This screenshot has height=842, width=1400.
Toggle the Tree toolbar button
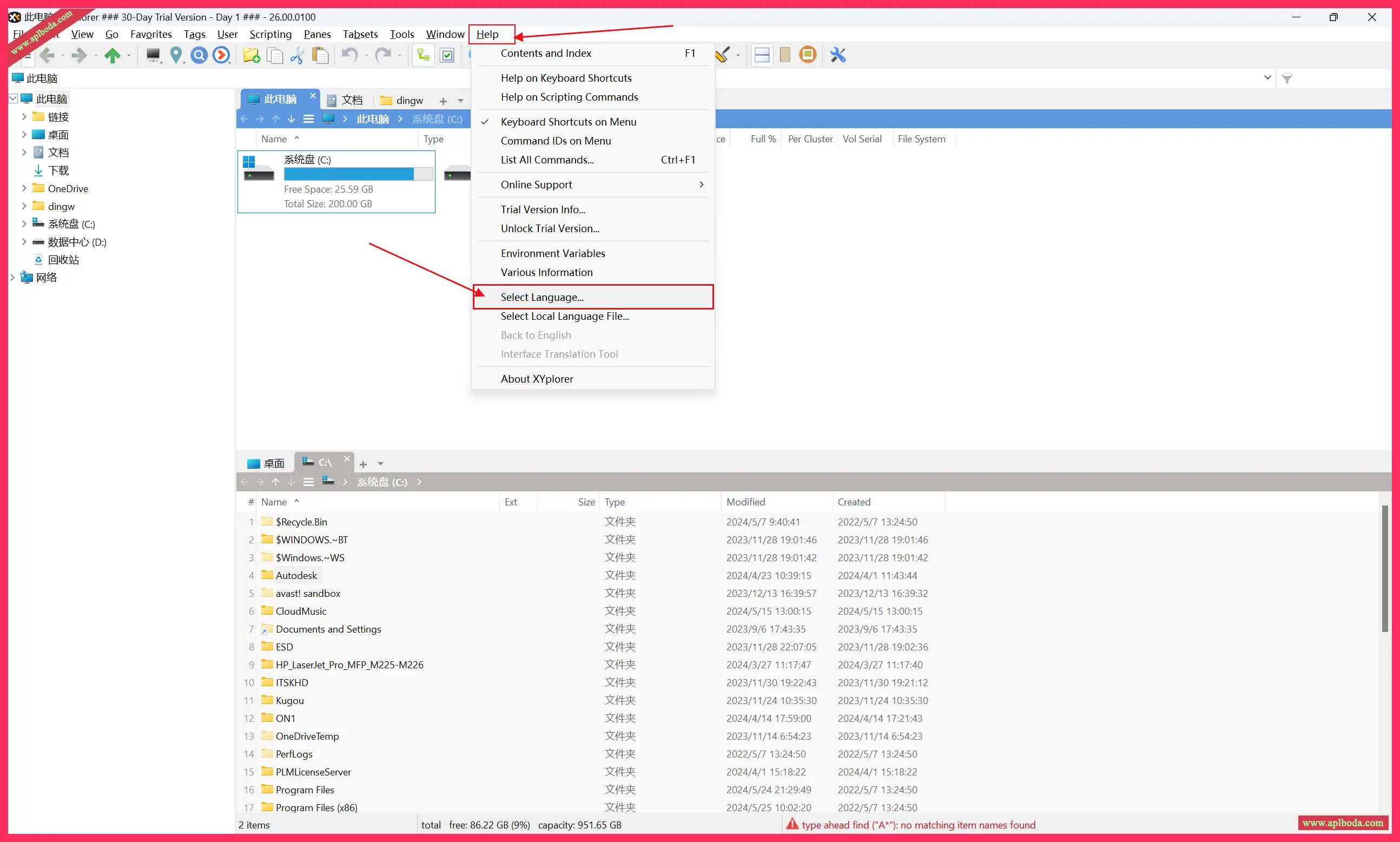423,55
